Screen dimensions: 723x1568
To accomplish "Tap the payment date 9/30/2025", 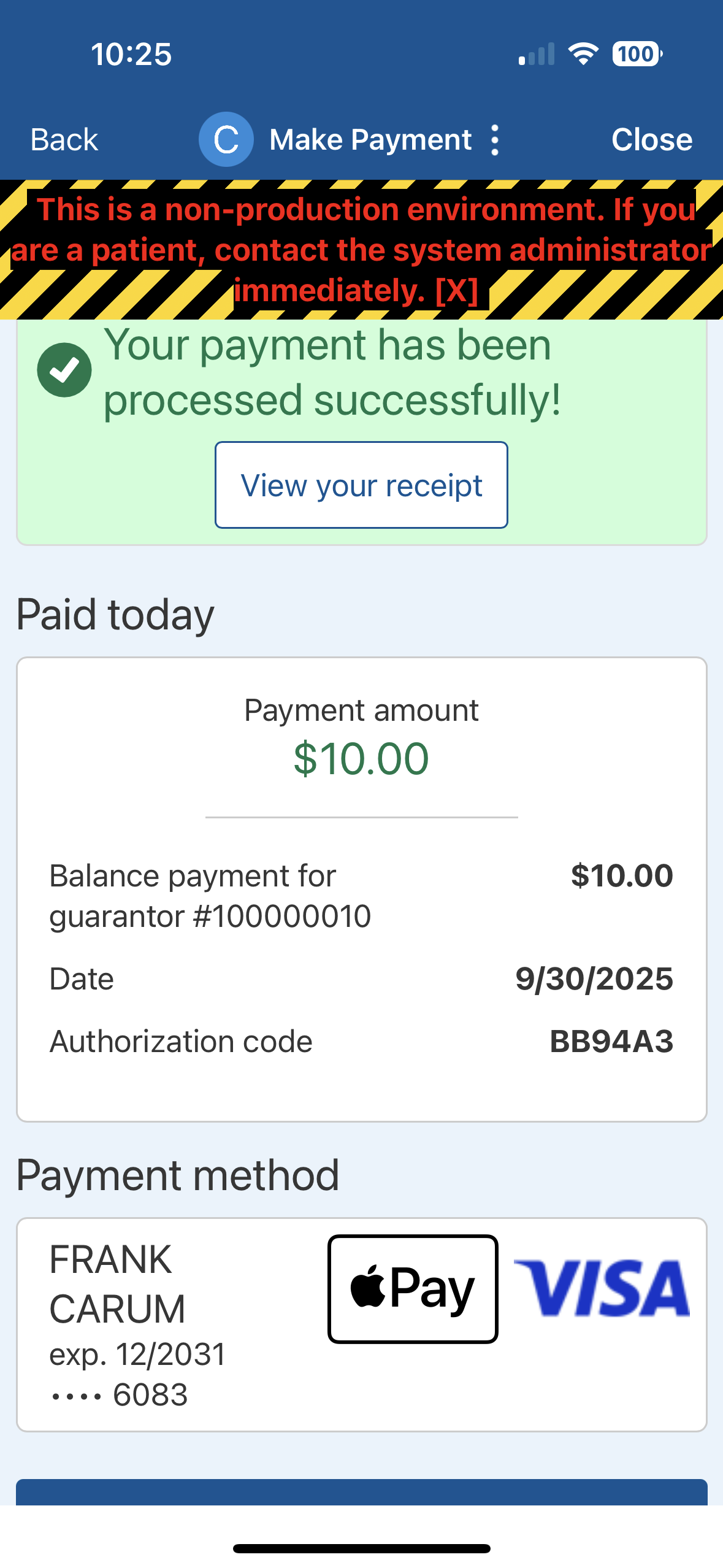I will (594, 978).
